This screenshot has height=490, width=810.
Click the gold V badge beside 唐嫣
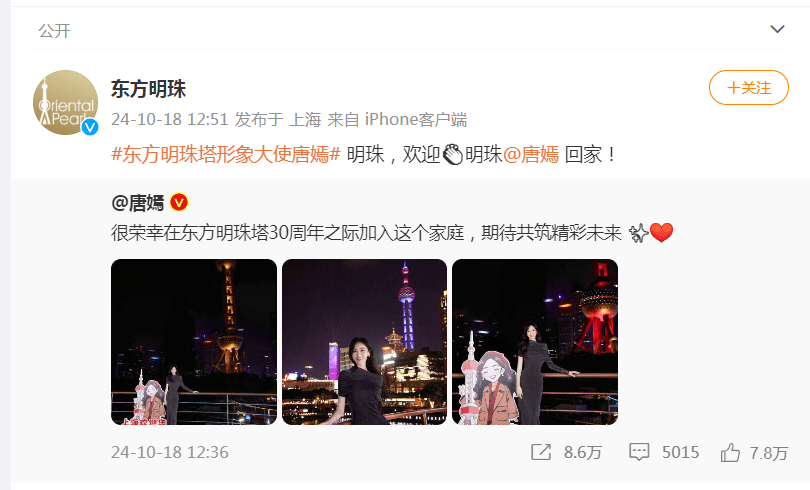tap(179, 202)
